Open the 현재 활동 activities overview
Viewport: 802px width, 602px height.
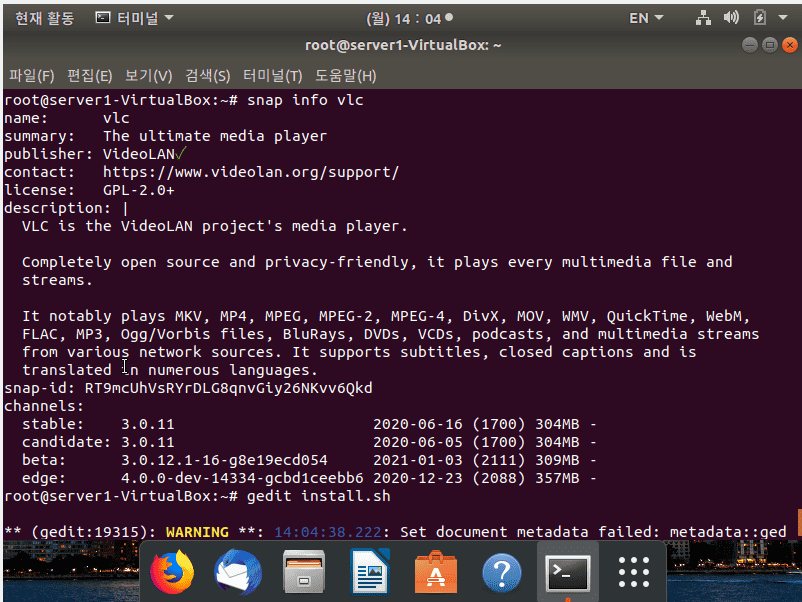pyautogui.click(x=44, y=18)
